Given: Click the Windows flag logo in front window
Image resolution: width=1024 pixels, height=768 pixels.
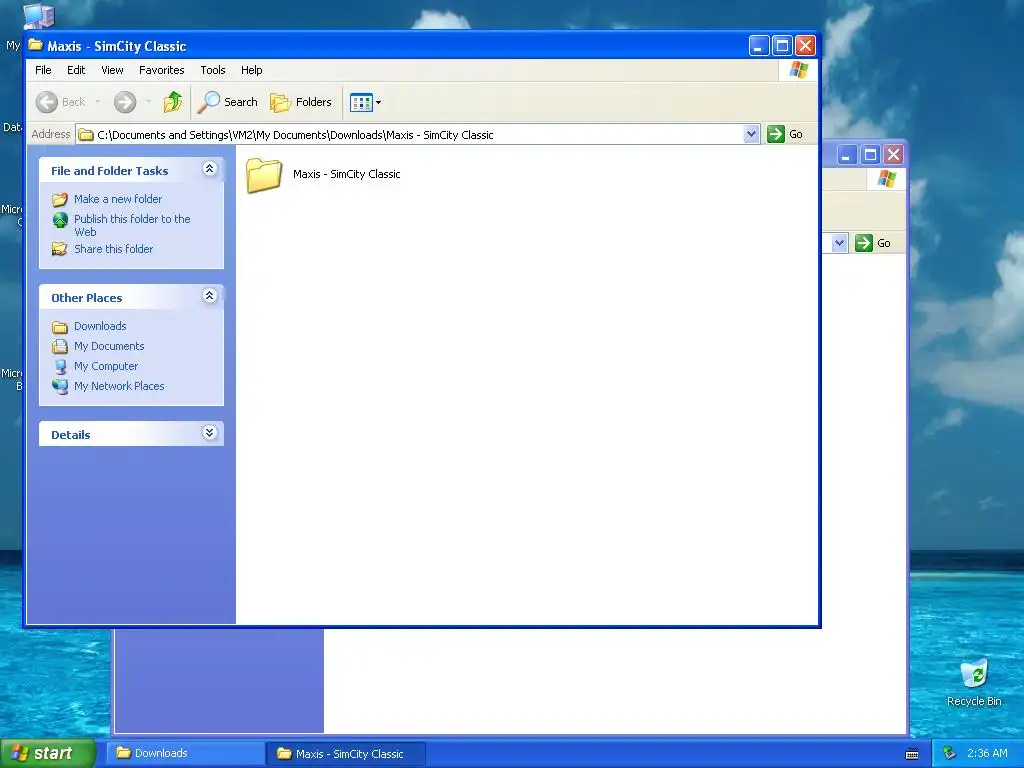Looking at the screenshot, I should click(798, 70).
